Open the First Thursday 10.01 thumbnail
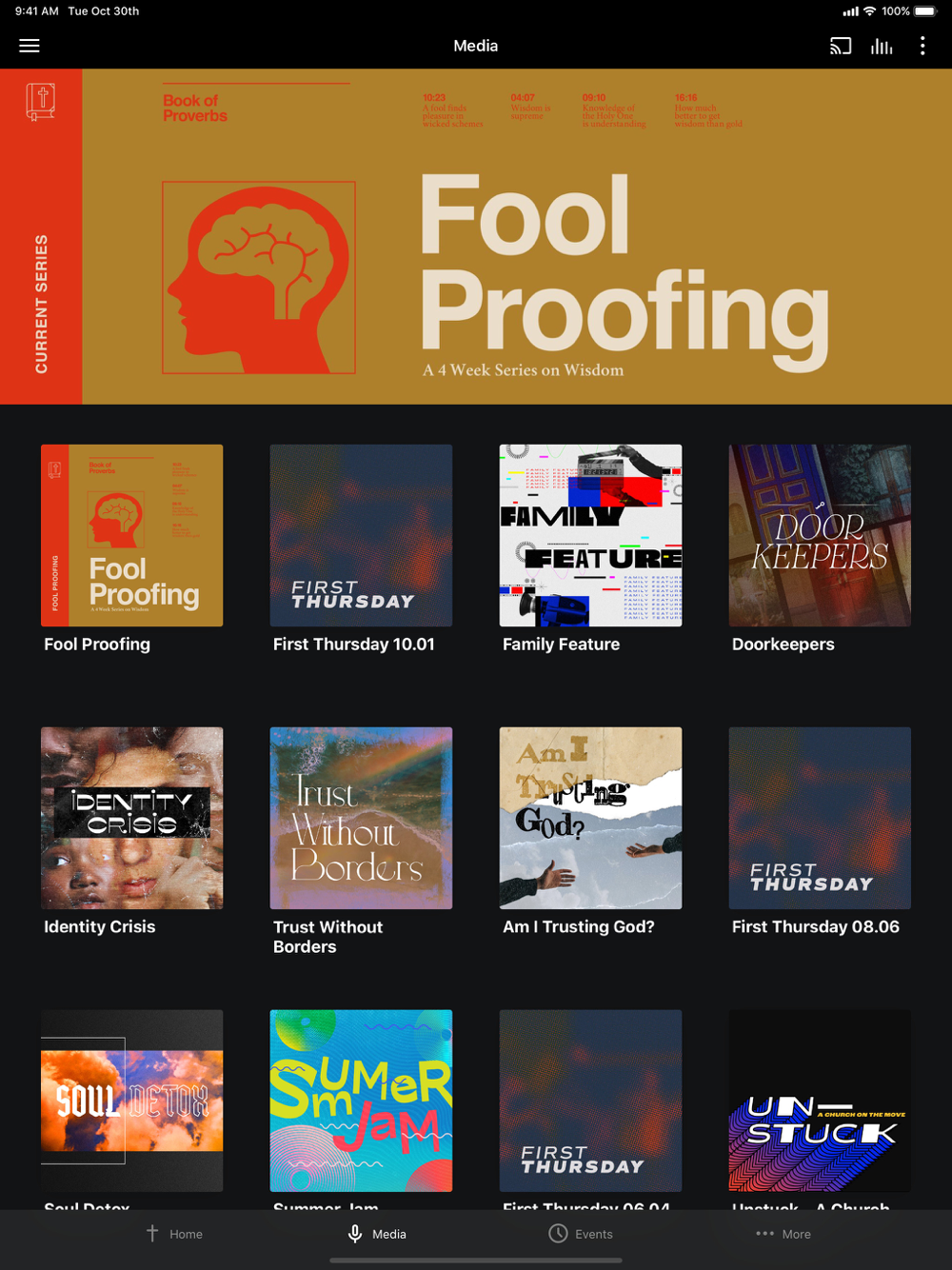Viewport: 952px width, 1270px height. [361, 535]
